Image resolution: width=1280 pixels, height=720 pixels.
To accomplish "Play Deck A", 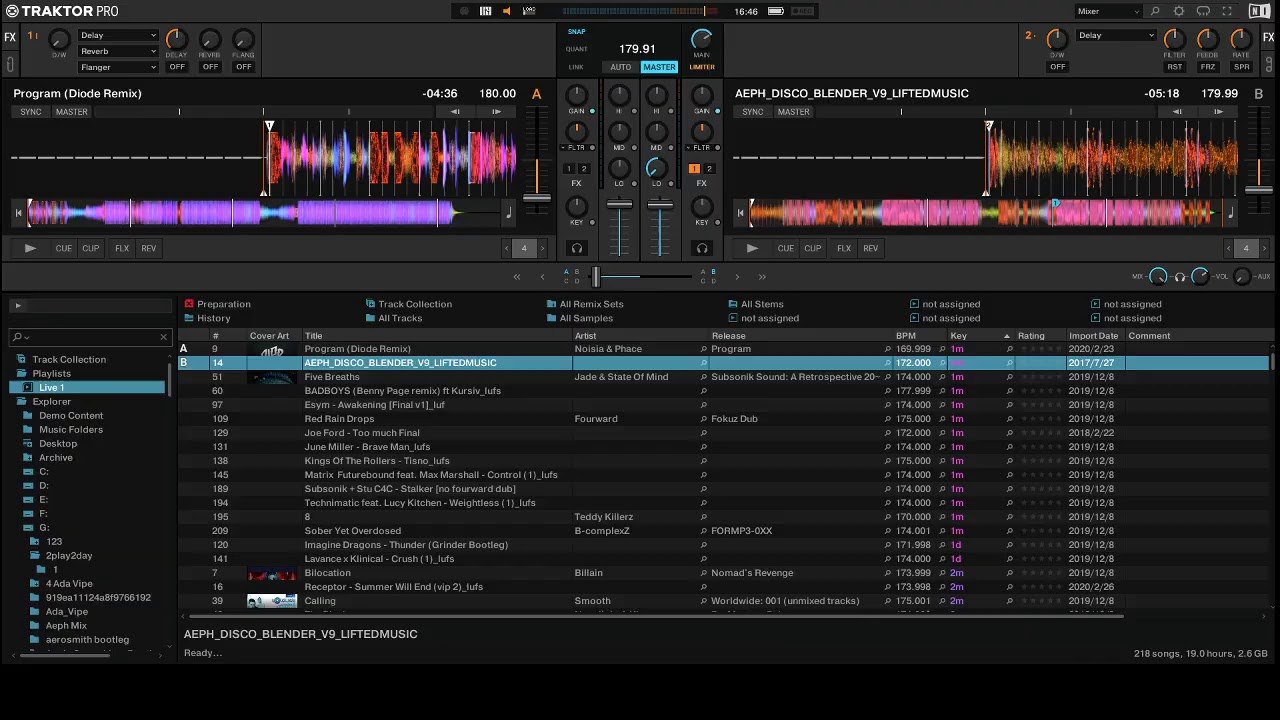I will coord(30,248).
